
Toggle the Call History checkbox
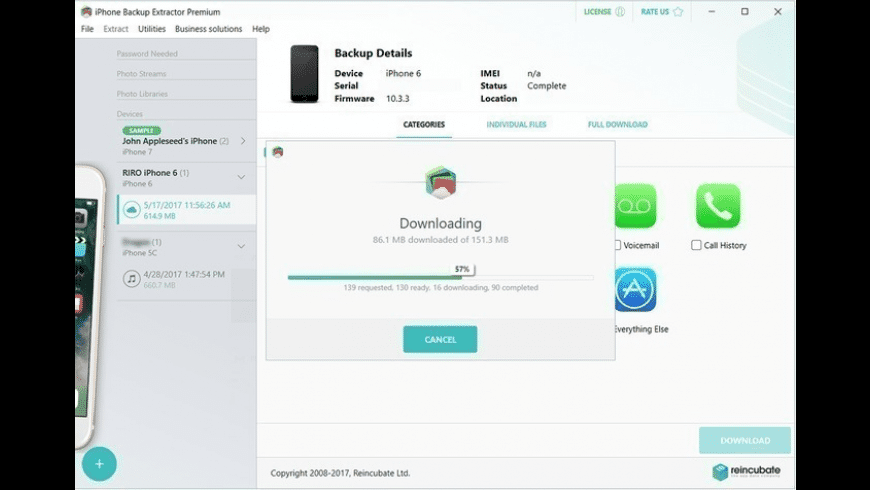(x=696, y=245)
